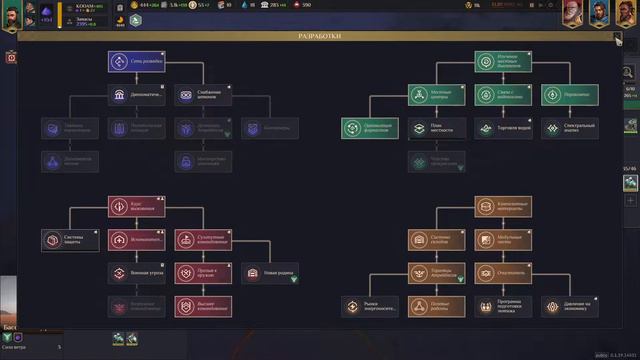Select the Снабжение шпионов development node

203,95
